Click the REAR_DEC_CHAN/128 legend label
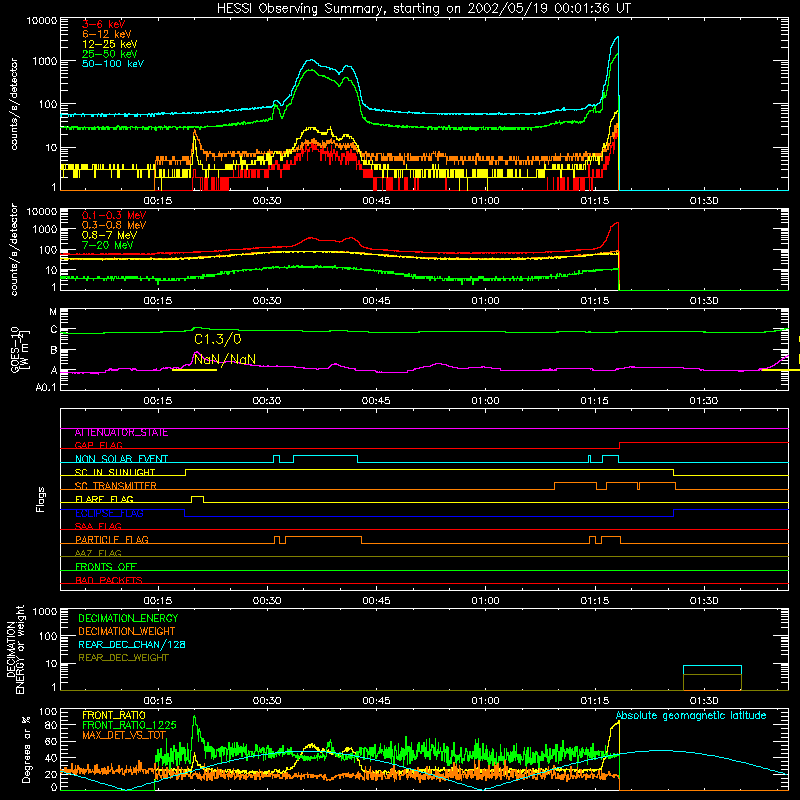Viewport: 800px width, 800px height. point(132,644)
